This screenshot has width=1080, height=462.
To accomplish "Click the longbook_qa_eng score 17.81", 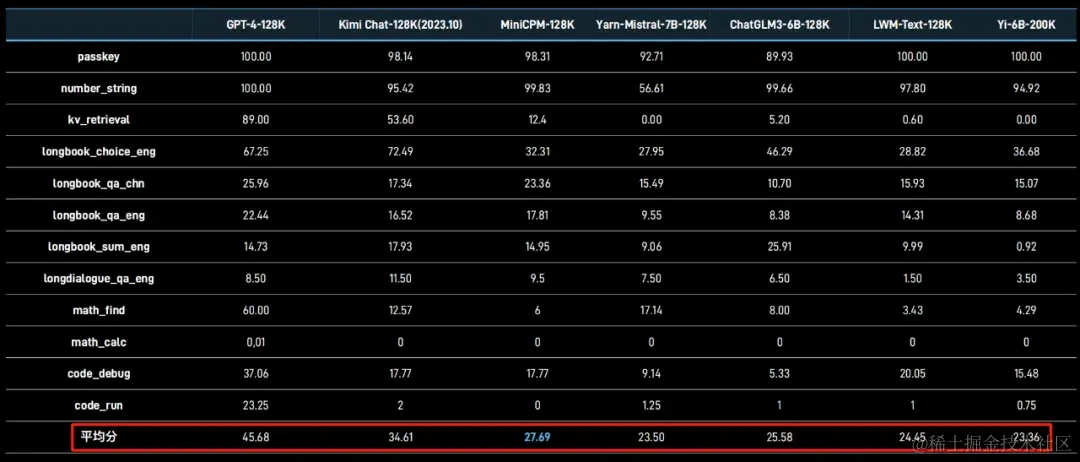I will (537, 216).
